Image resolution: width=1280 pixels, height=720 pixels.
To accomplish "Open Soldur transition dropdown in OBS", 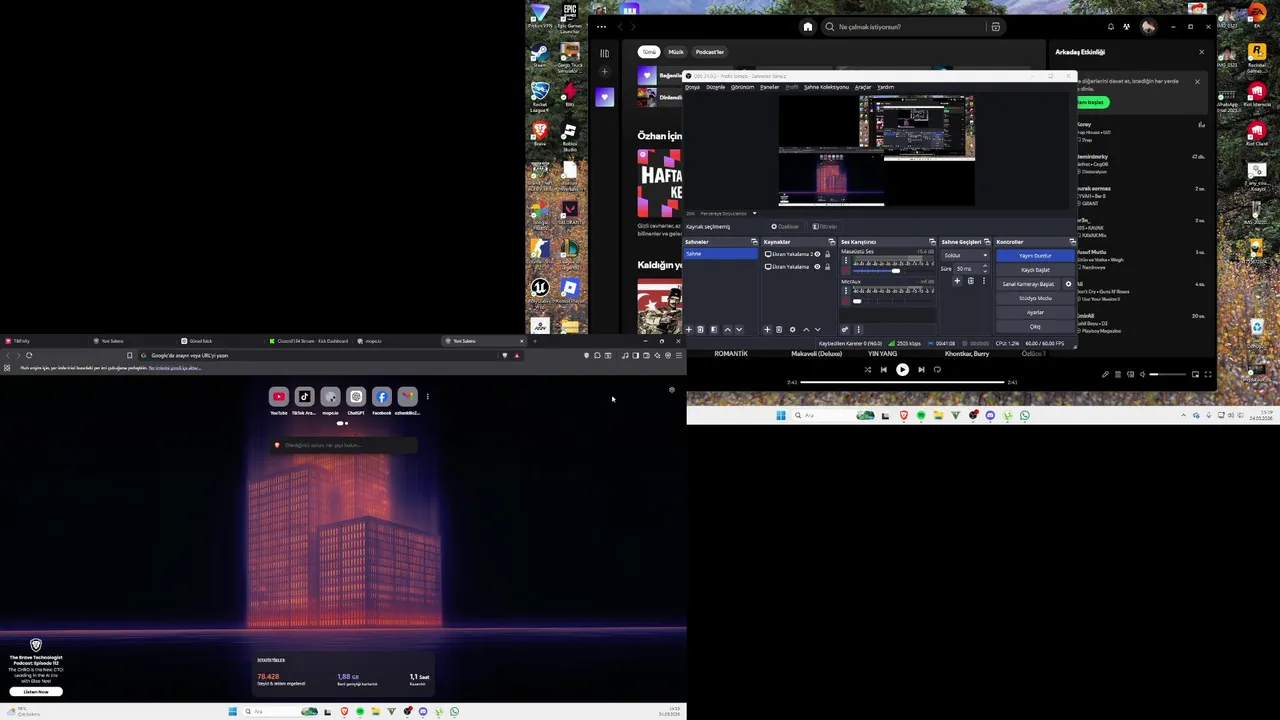I will pyautogui.click(x=965, y=255).
